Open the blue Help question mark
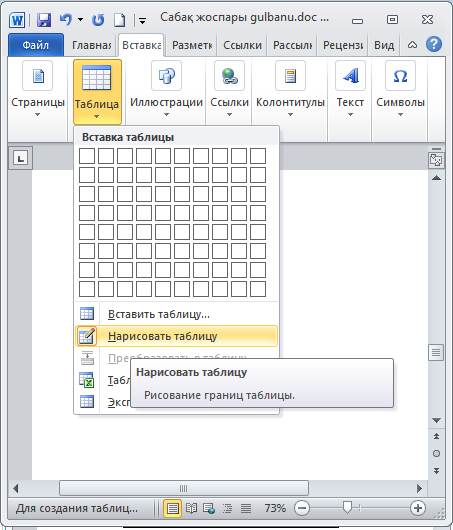Screen dimensions: 453x530 pyautogui.click(x=434, y=44)
